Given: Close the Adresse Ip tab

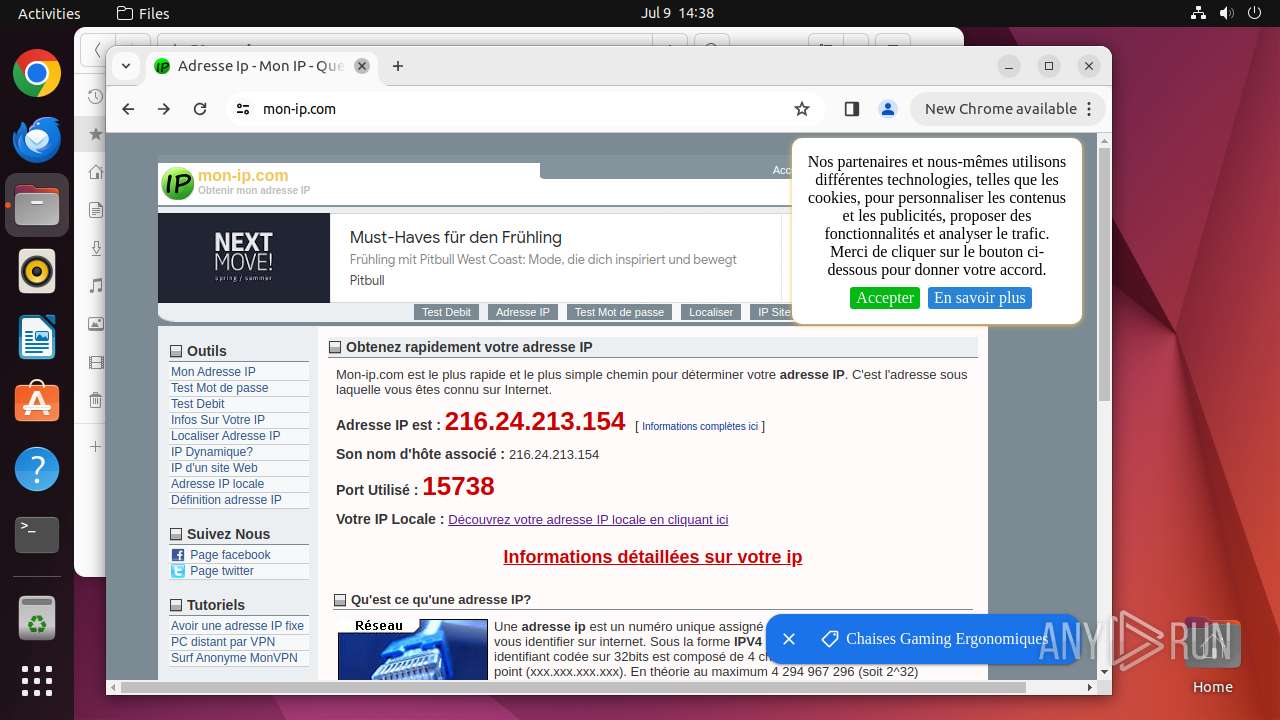Looking at the screenshot, I should 362,66.
